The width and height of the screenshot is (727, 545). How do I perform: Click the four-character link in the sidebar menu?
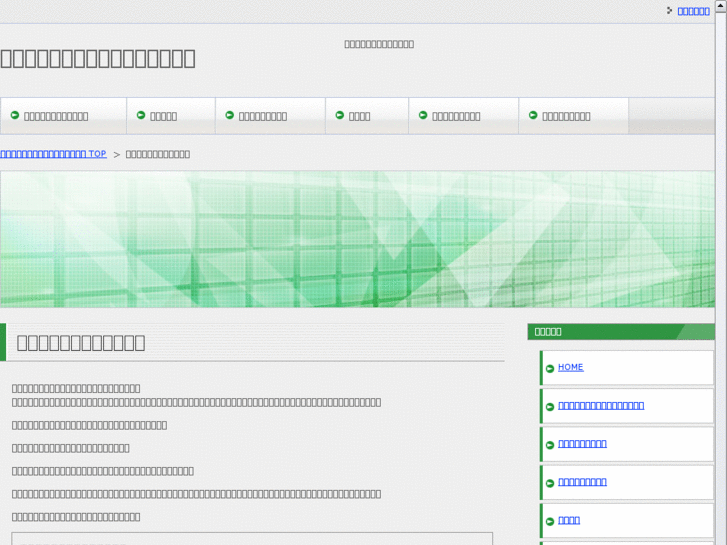[x=569, y=520]
